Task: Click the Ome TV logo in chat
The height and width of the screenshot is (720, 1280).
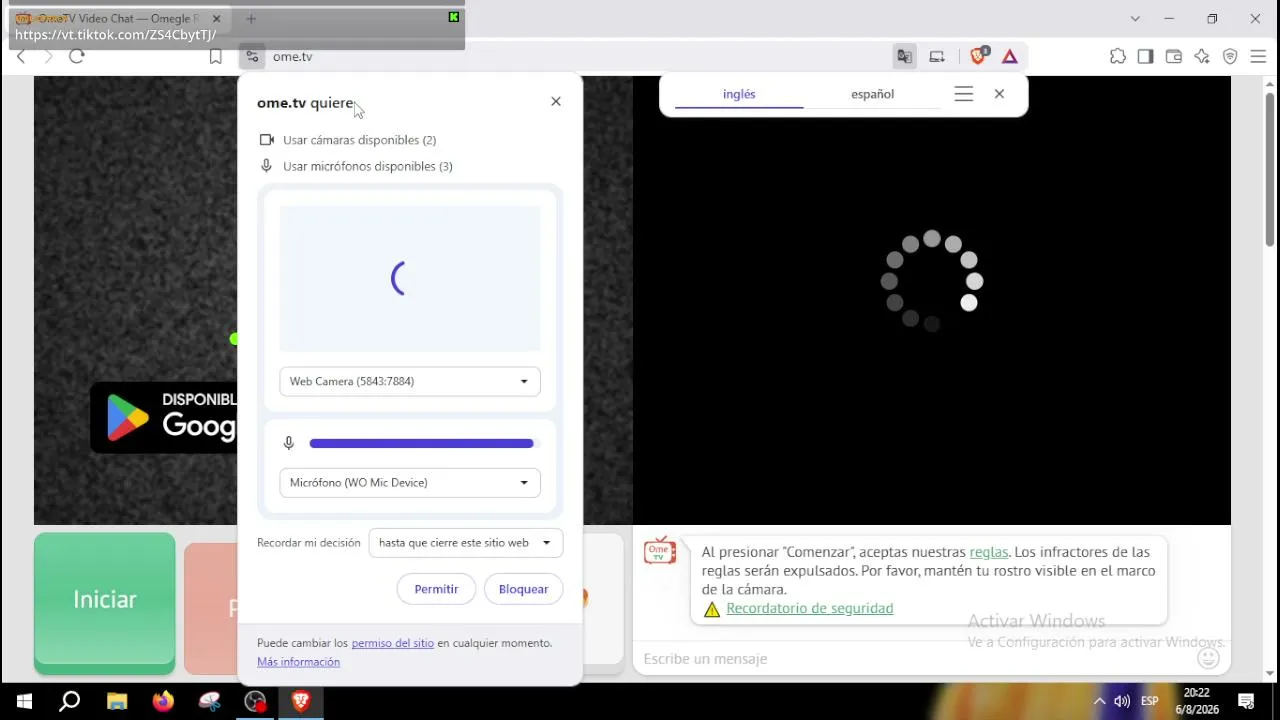Action: [660, 551]
